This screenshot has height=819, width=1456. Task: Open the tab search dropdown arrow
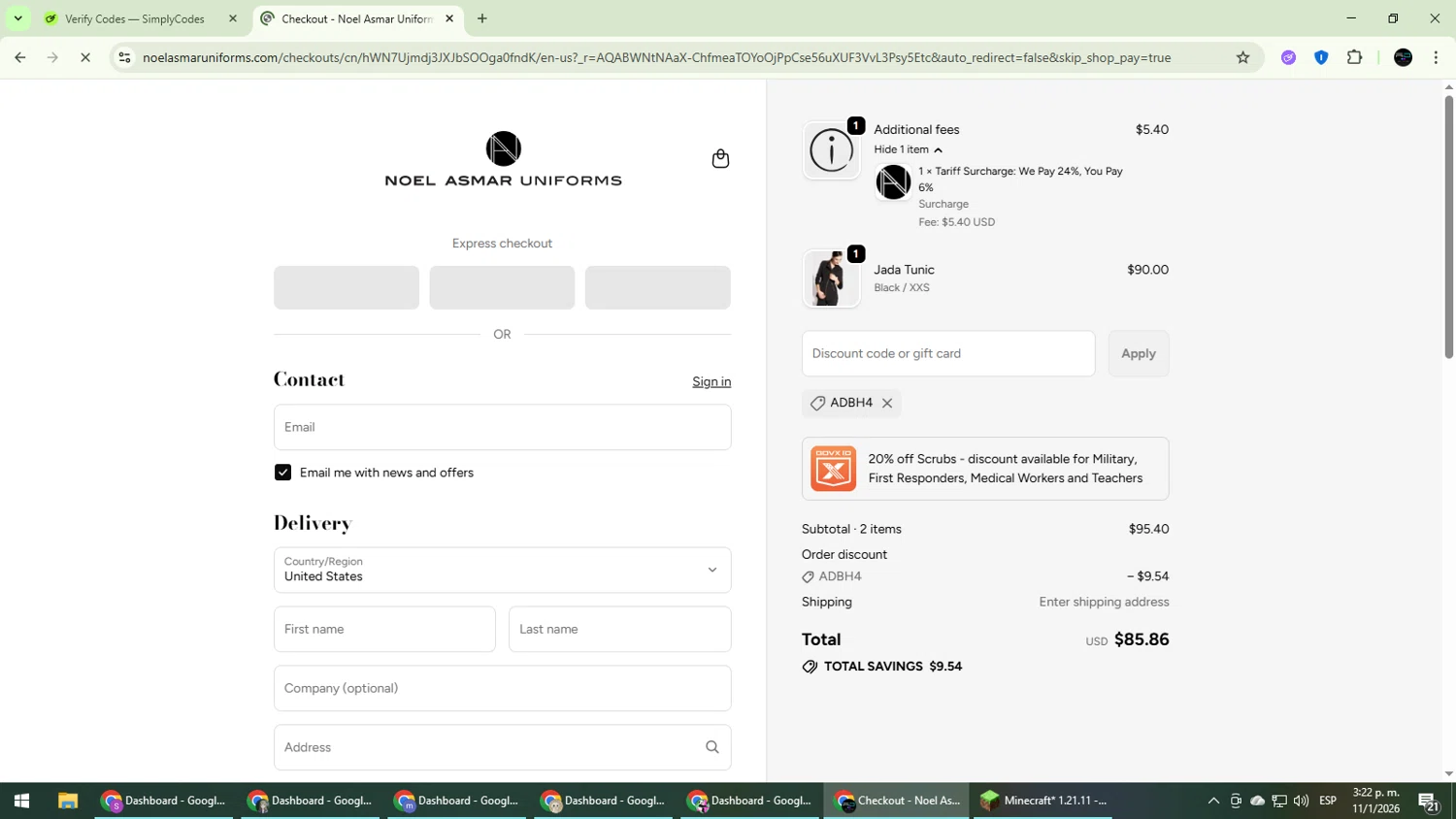pos(17,18)
